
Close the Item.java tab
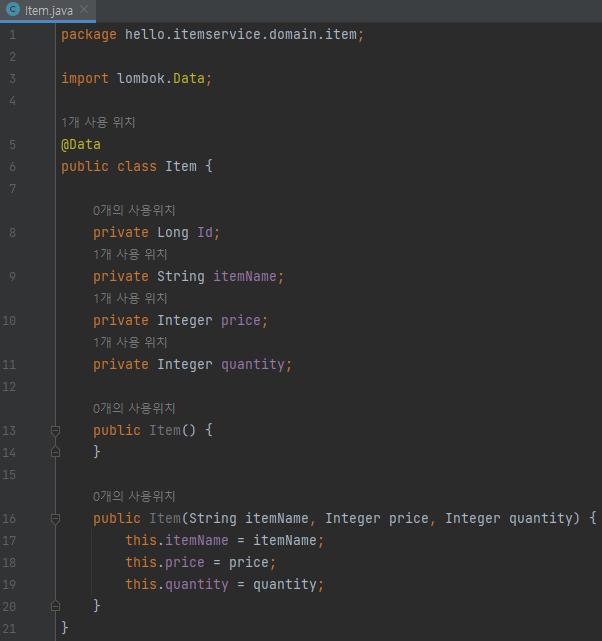(x=84, y=9)
